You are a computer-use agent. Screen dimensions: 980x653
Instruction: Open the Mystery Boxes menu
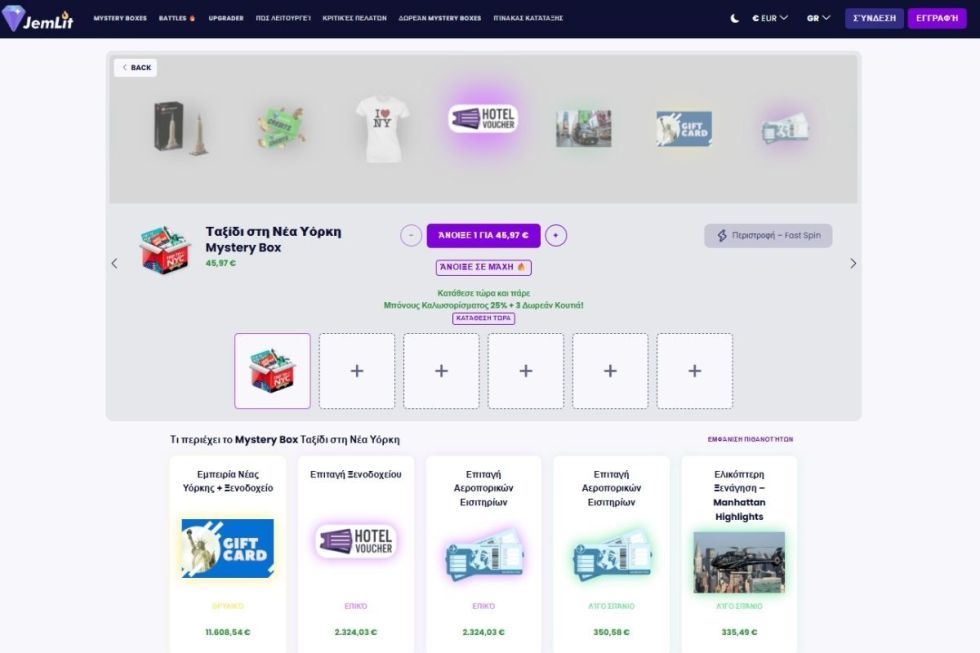point(120,18)
